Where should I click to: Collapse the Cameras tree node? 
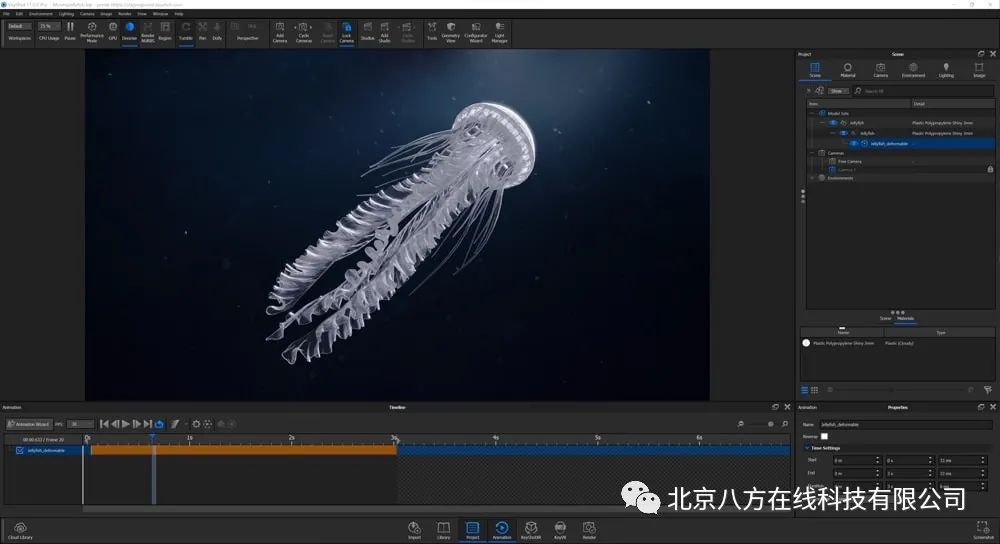tap(812, 153)
